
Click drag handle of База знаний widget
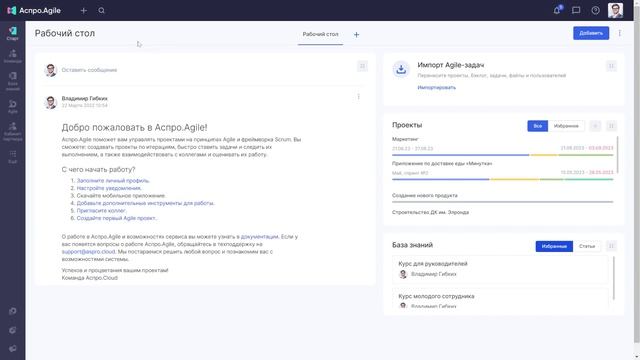tap(611, 246)
